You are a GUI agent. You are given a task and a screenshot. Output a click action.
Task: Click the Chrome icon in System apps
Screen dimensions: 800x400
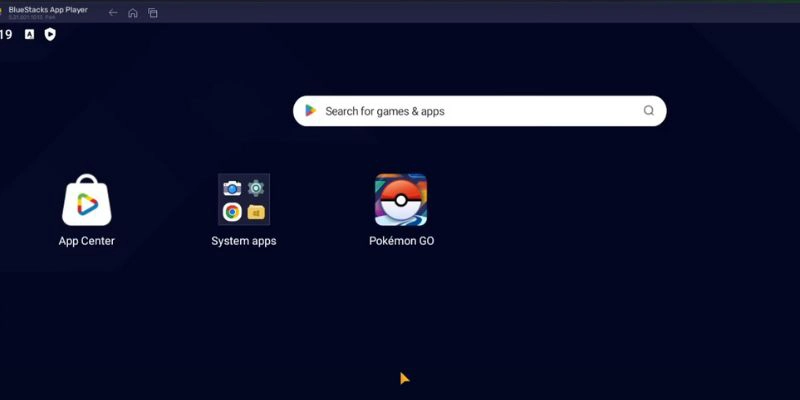[x=232, y=212]
